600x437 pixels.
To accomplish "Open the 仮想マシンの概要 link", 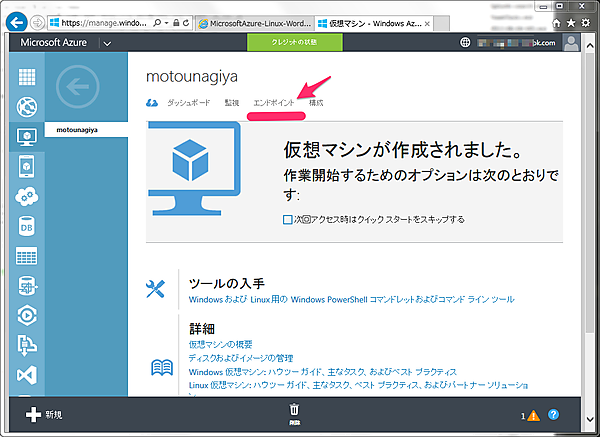I will pyautogui.click(x=220, y=344).
